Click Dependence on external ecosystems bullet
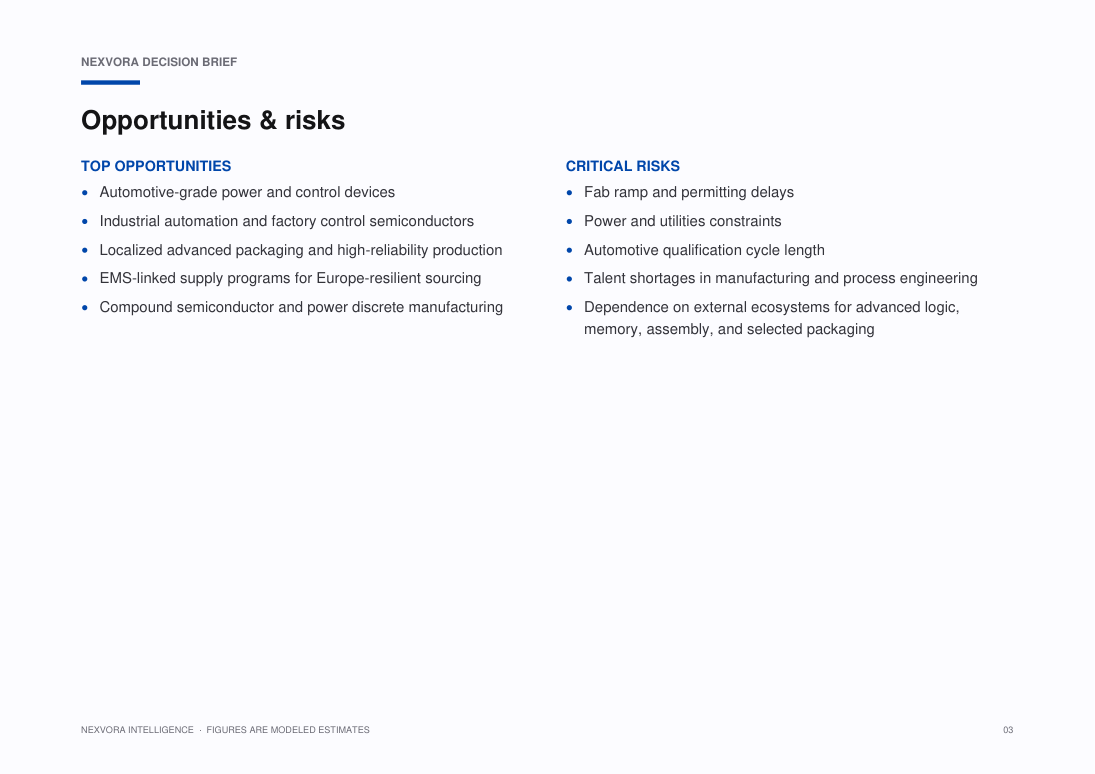 [772, 307]
